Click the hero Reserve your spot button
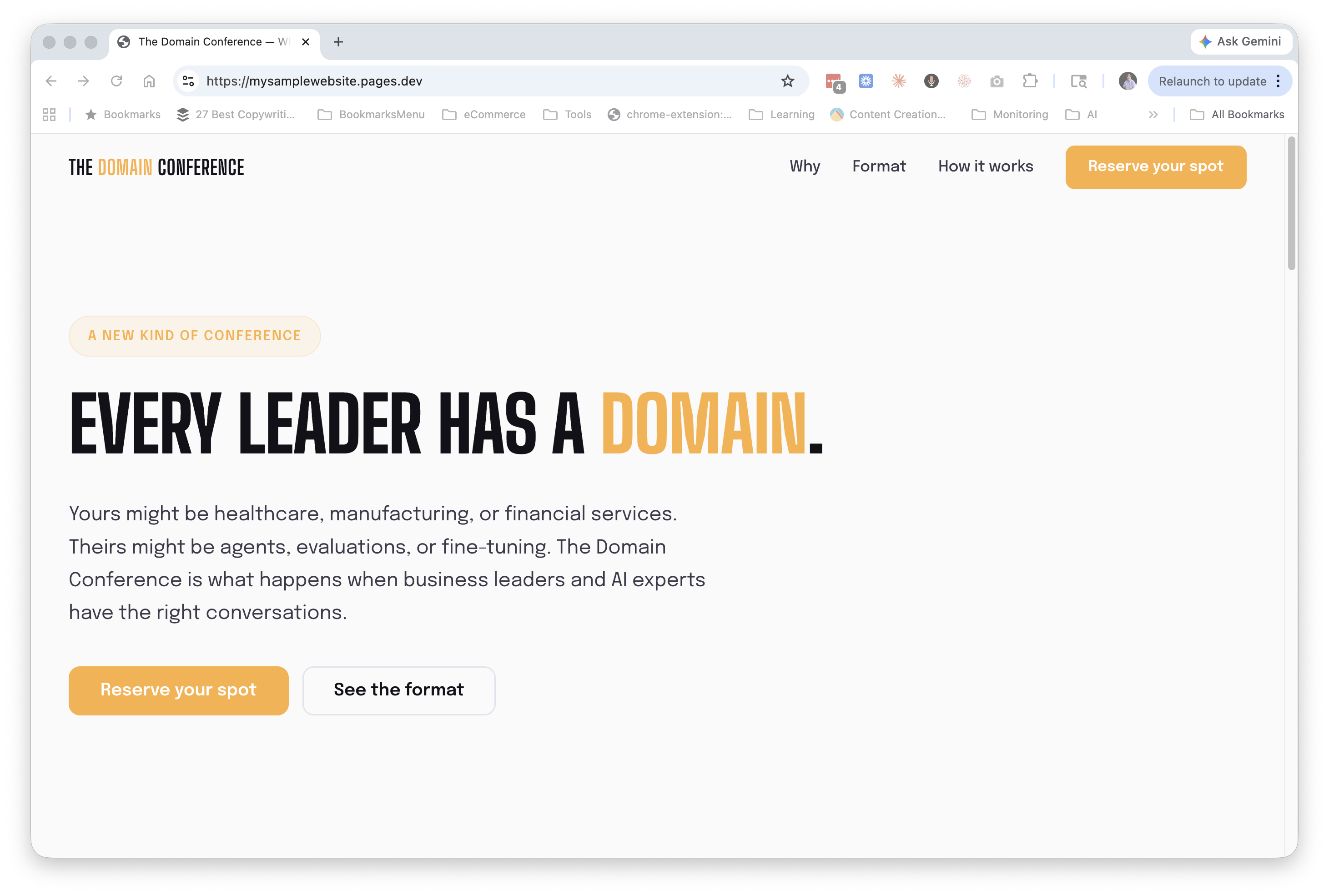Screen dimensions: 1329x896 tap(178, 690)
